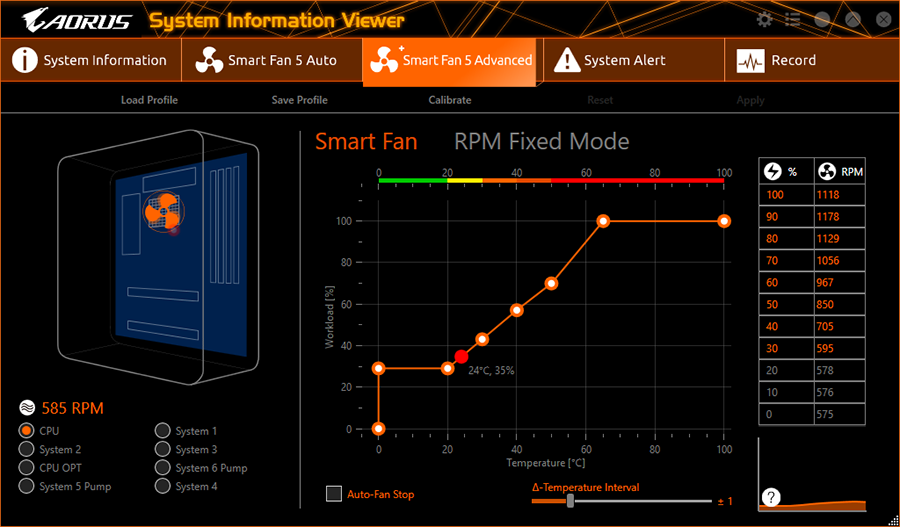Screen dimensions: 900x527
Task: Click the red 24°C, 35% current point
Action: 461,356
